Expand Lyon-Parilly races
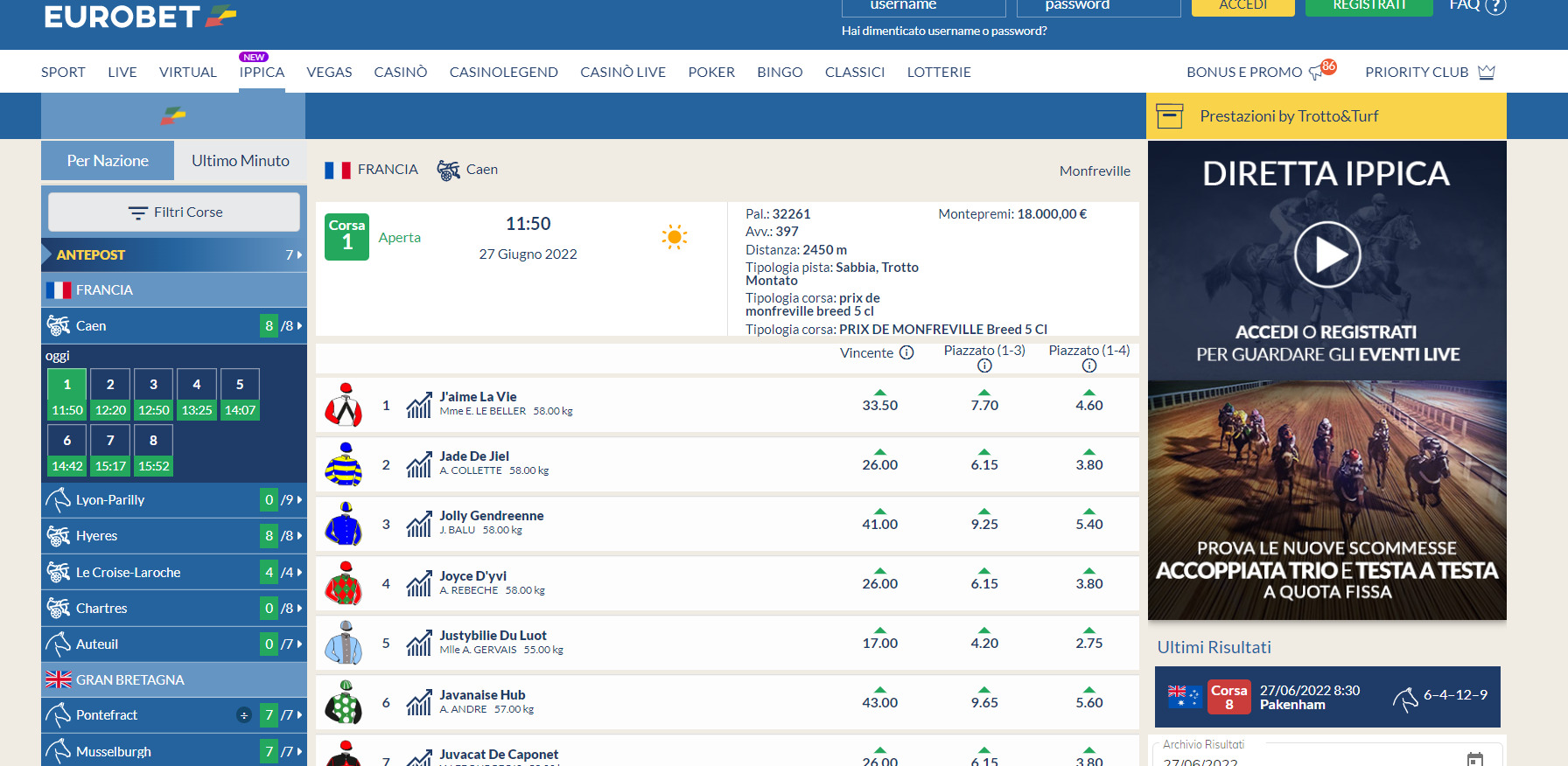This screenshot has width=1568, height=766. (x=174, y=500)
